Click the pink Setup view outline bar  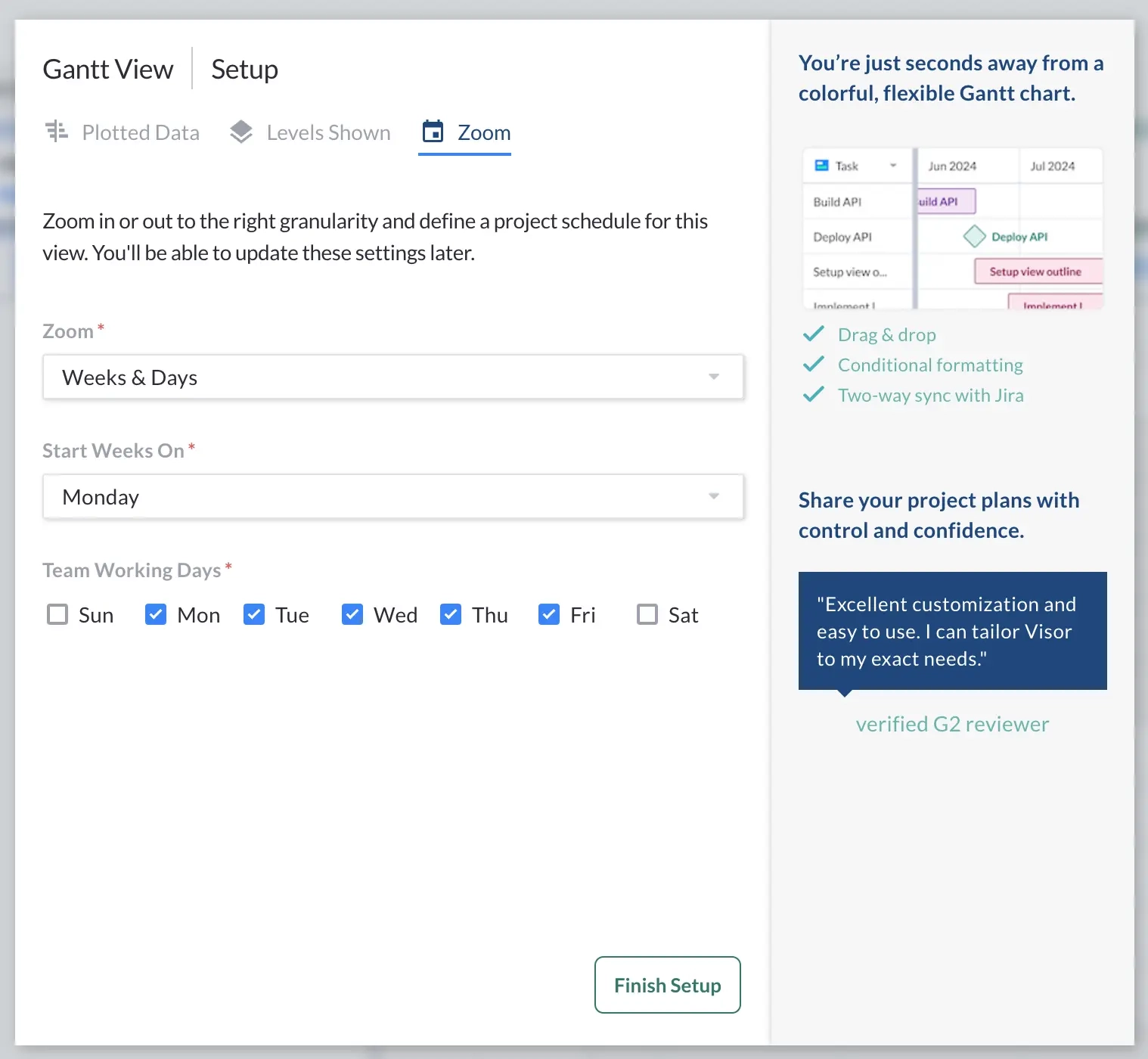coord(1038,271)
